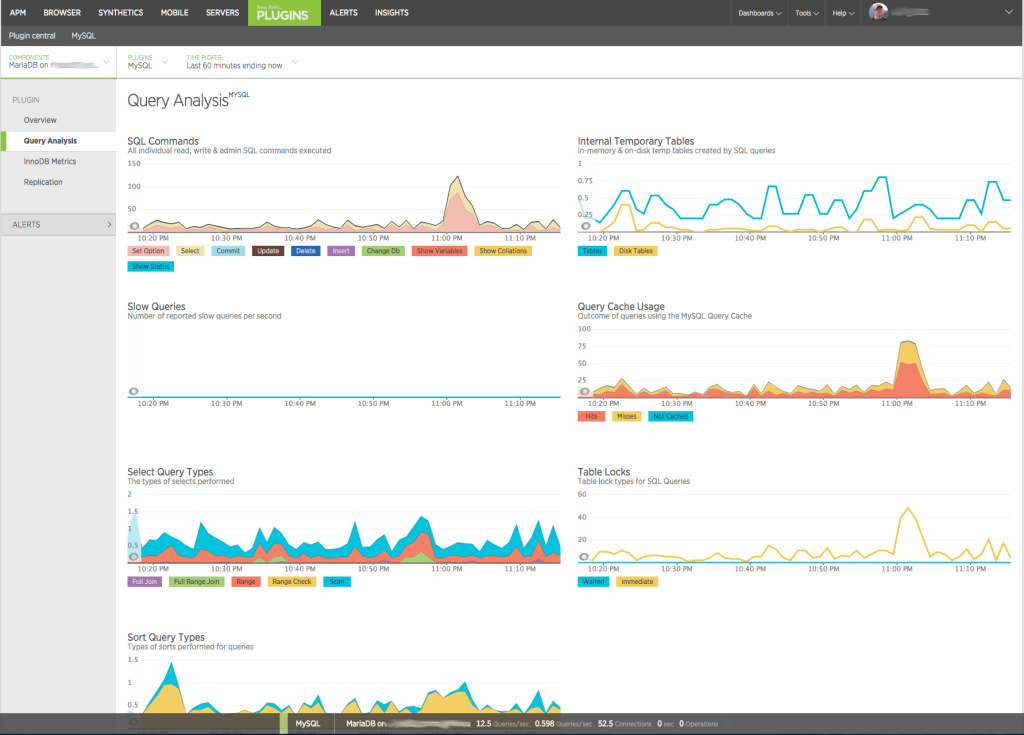The width and height of the screenshot is (1024, 735).
Task: Expand the ALERTS sidebar section
Action: click(x=59, y=225)
